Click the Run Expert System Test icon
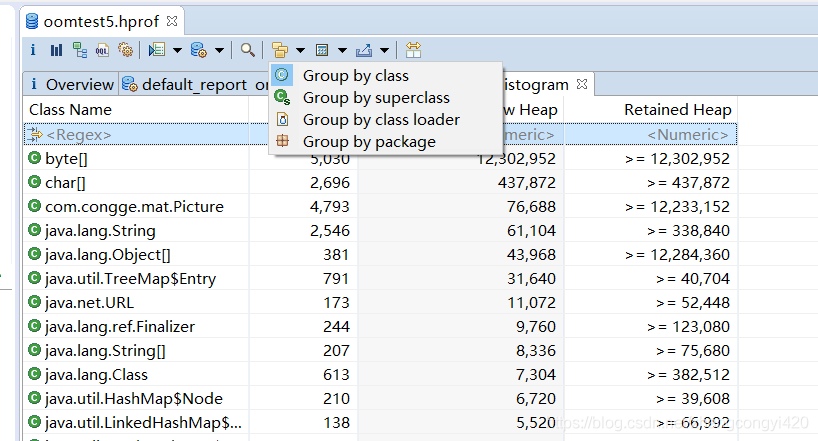The width and height of the screenshot is (818, 441). 156,49
